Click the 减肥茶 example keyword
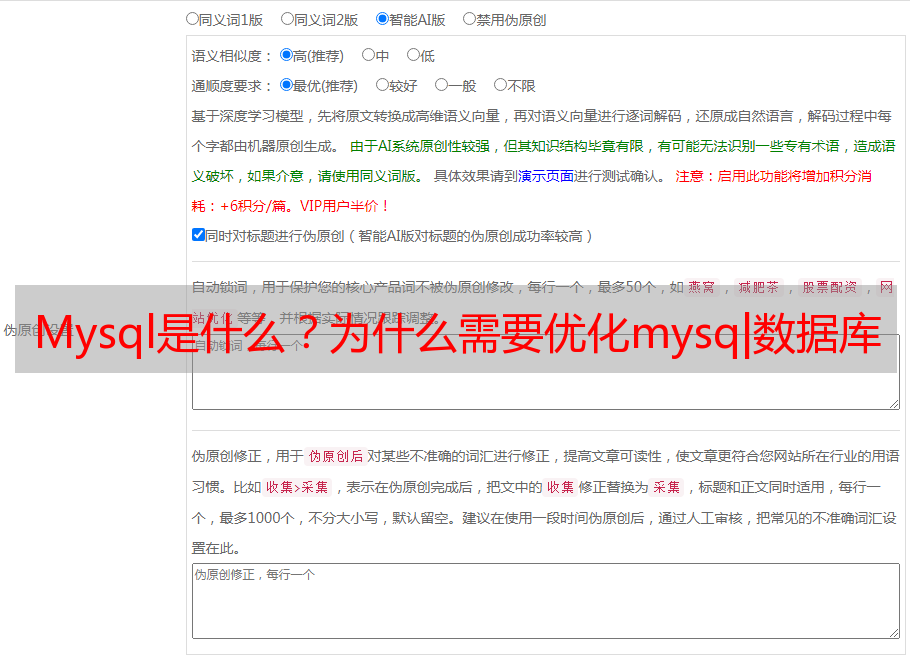 point(758,287)
